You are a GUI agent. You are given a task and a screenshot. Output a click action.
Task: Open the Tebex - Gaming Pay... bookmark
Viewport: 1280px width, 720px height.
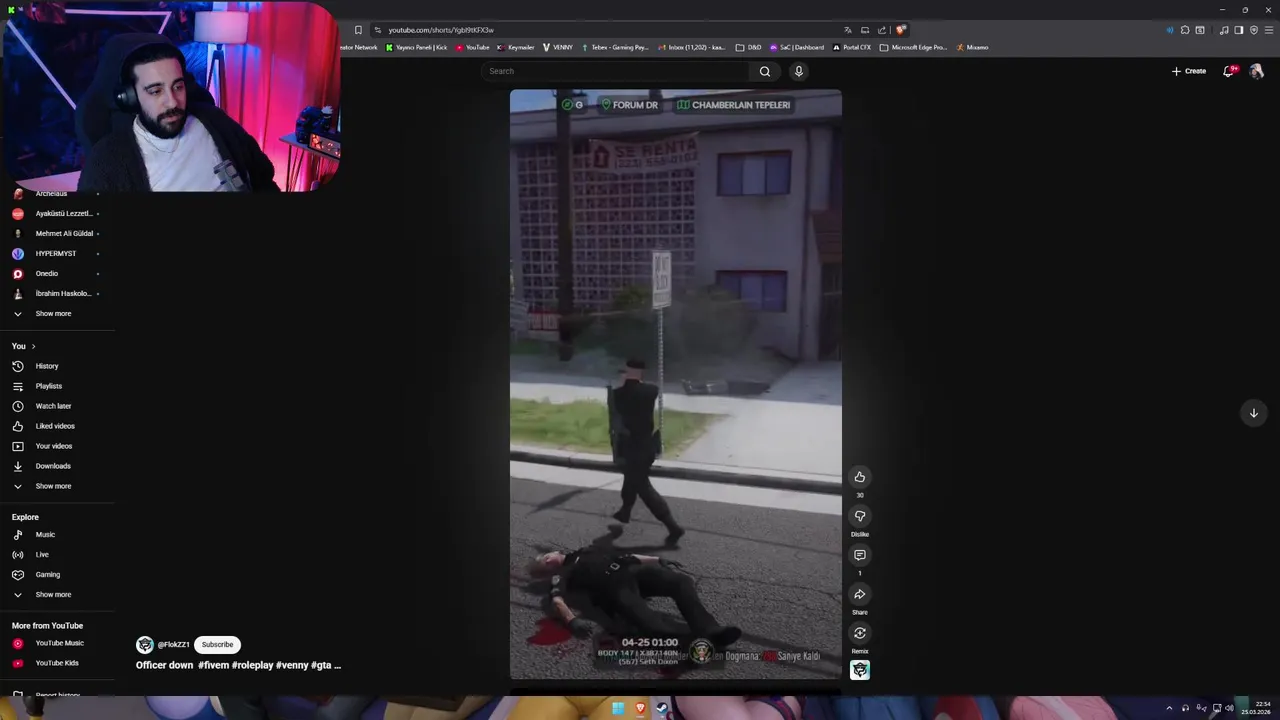(615, 47)
